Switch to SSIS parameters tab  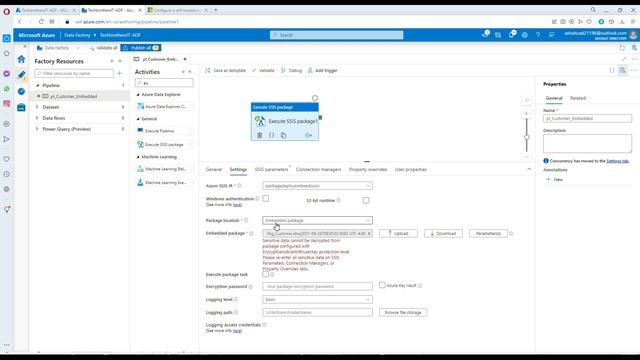click(271, 169)
